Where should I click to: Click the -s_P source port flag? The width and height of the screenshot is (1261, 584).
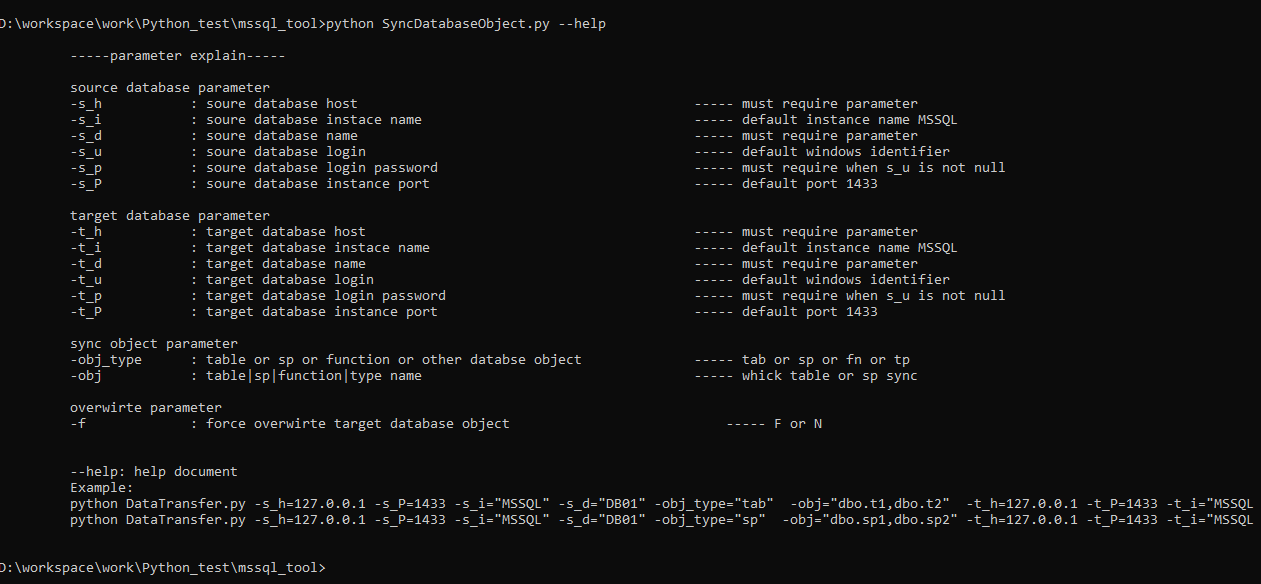pyautogui.click(x=86, y=184)
